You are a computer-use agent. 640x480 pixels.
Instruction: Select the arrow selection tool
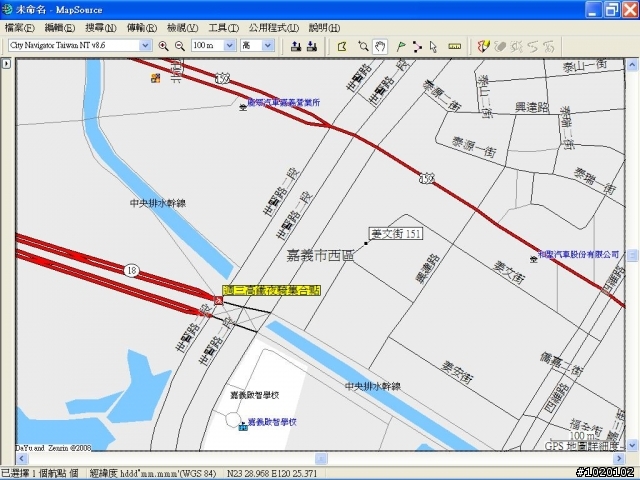point(433,46)
